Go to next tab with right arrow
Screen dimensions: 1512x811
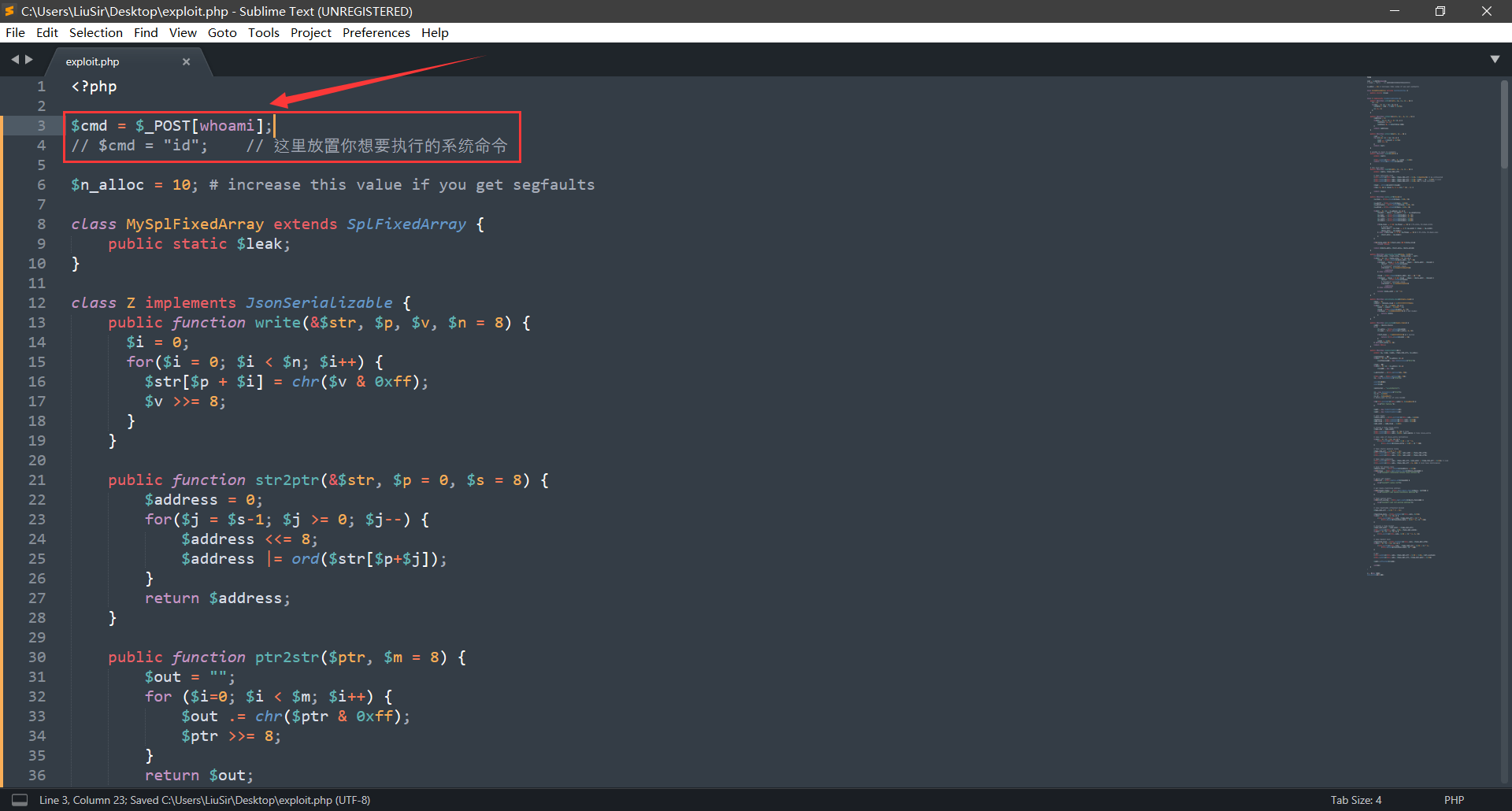[x=29, y=59]
